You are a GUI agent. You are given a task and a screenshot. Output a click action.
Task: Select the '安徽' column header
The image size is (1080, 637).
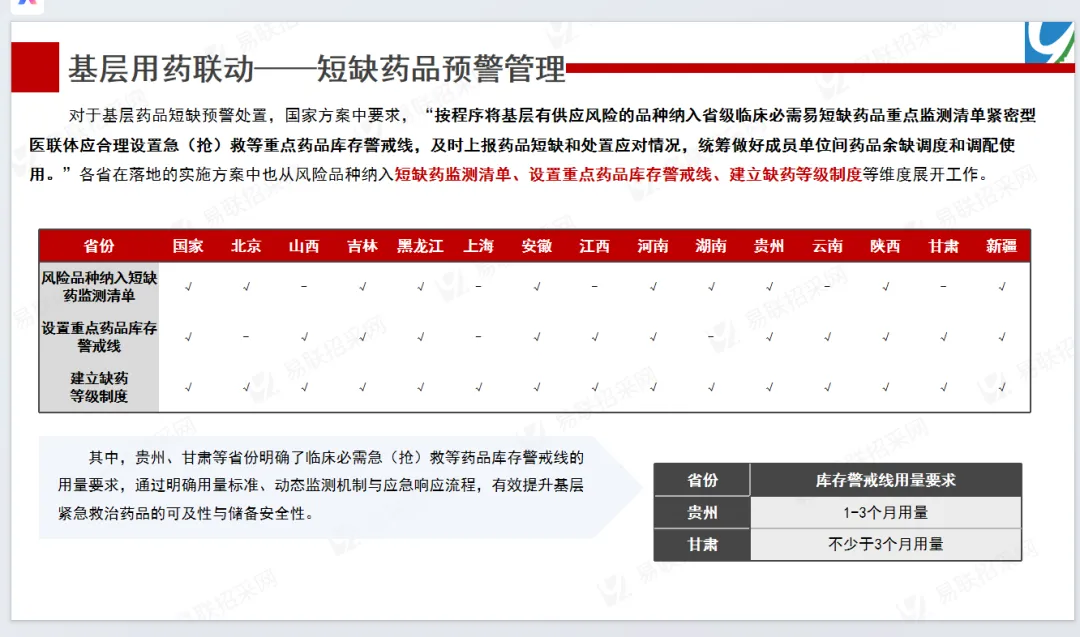537,246
